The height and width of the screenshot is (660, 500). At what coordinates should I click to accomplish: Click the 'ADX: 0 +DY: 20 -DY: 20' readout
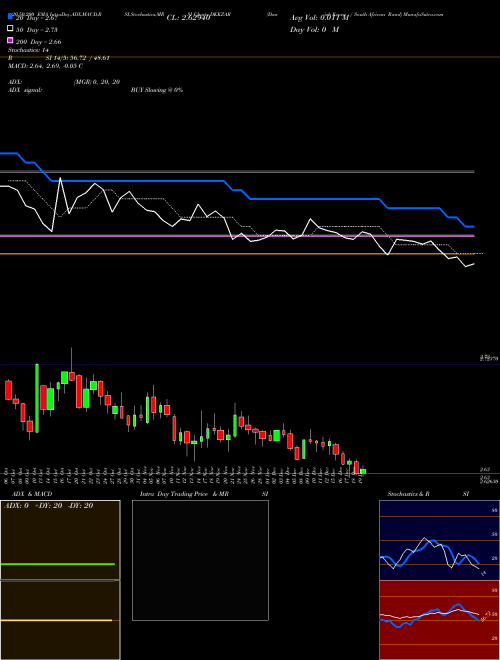click(48, 506)
